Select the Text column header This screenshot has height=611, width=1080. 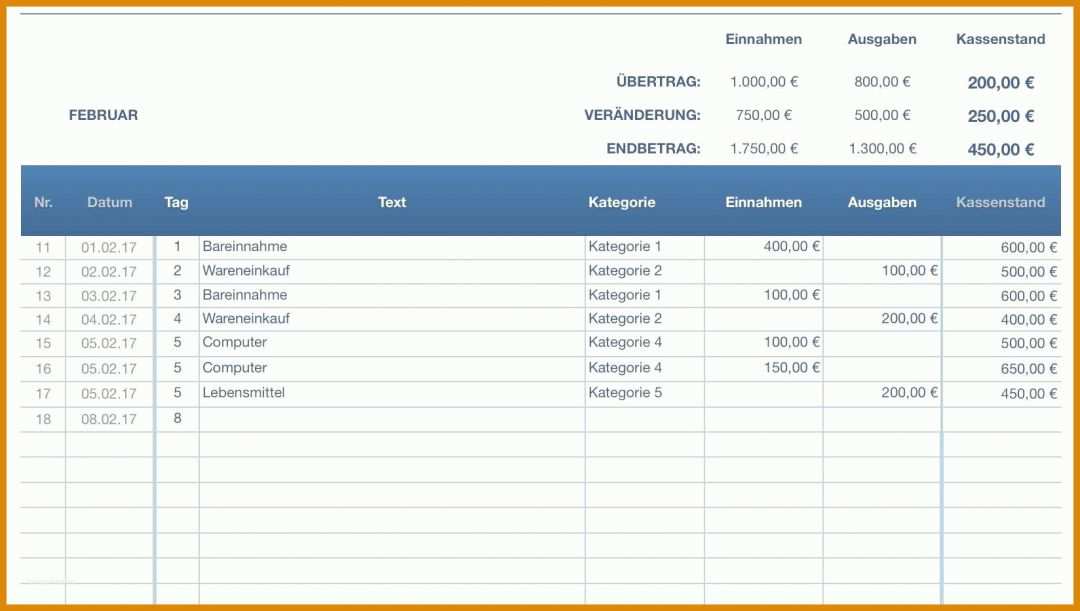392,202
